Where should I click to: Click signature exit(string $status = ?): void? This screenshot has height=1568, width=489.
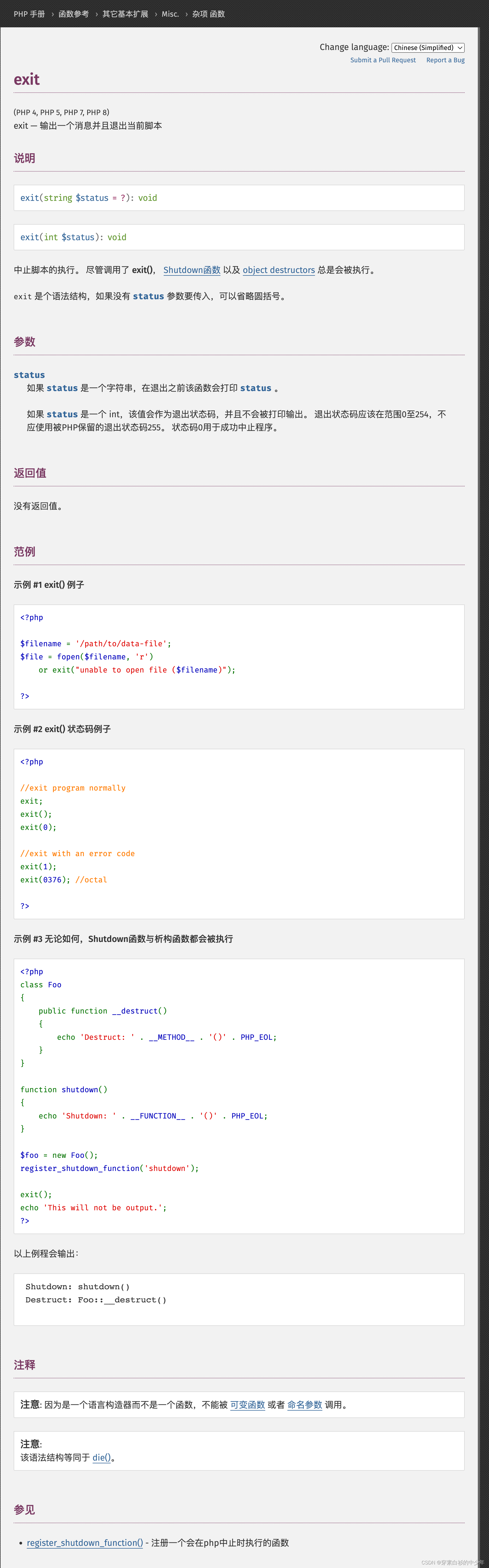click(89, 198)
